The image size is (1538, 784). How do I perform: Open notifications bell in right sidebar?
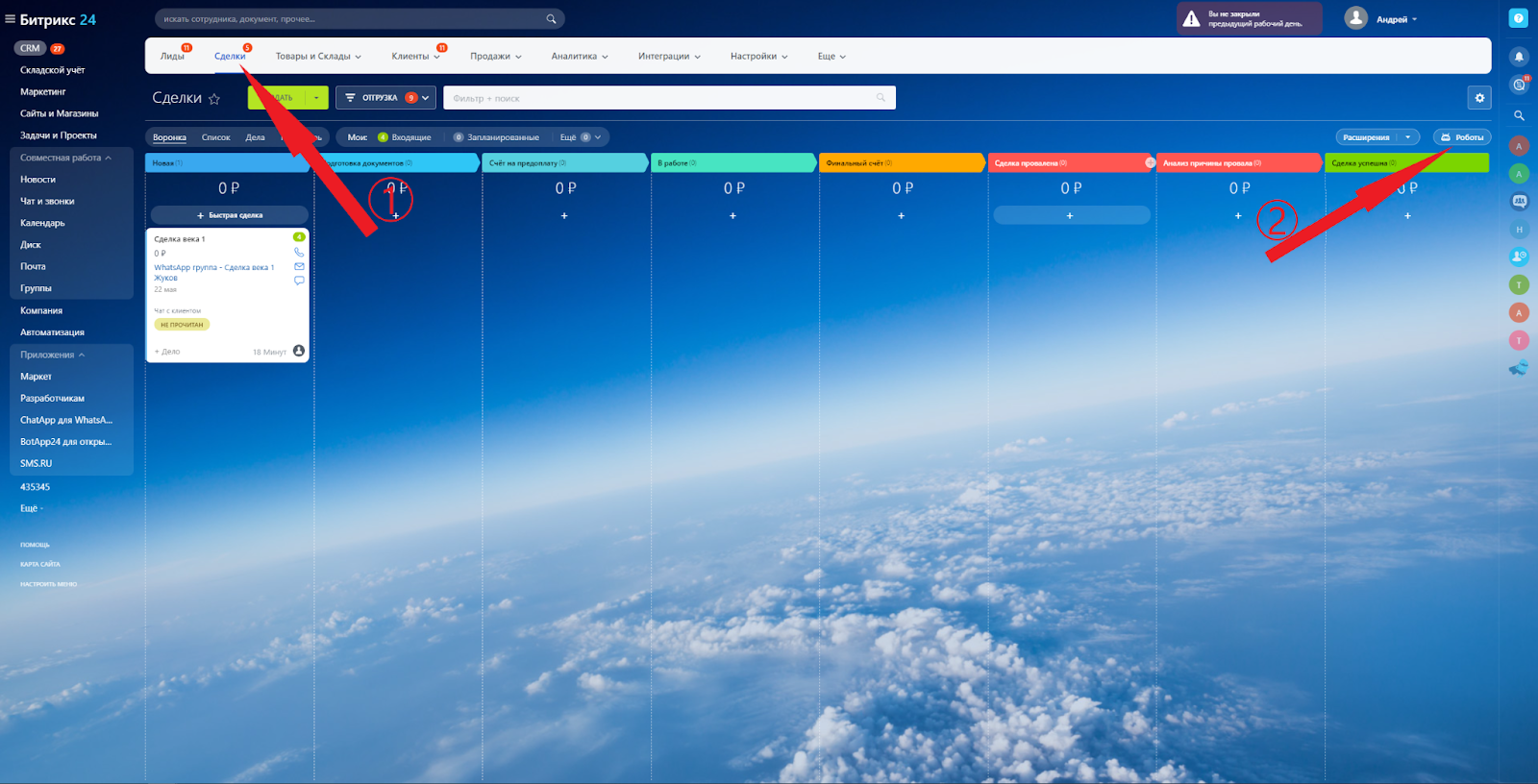(1519, 57)
